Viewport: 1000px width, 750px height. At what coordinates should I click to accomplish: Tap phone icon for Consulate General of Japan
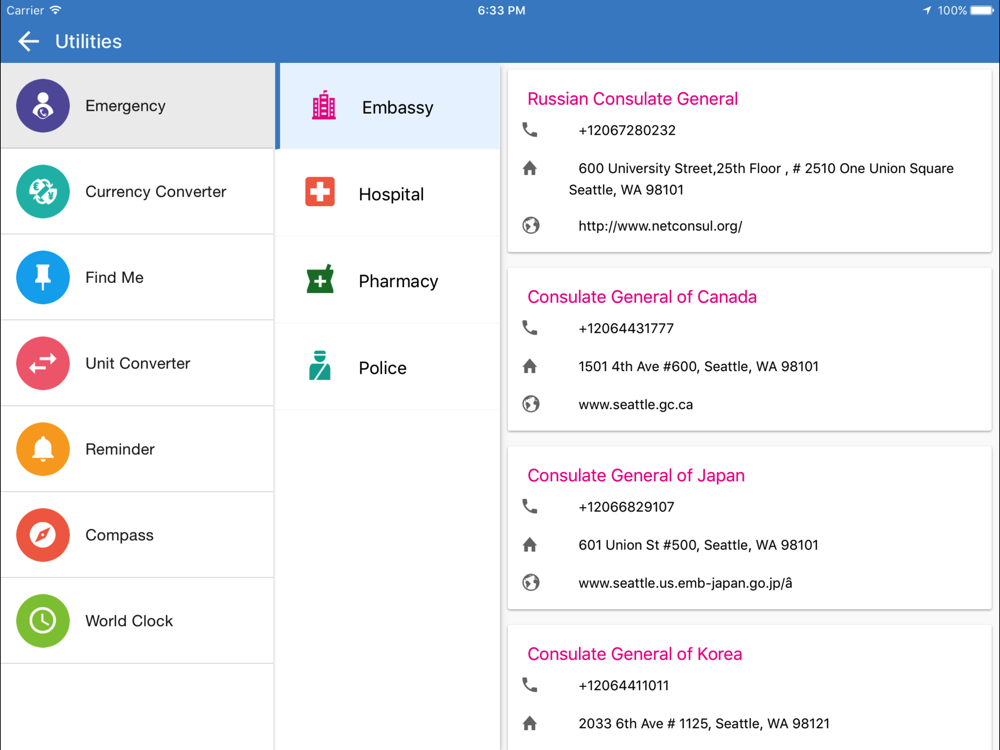point(530,506)
